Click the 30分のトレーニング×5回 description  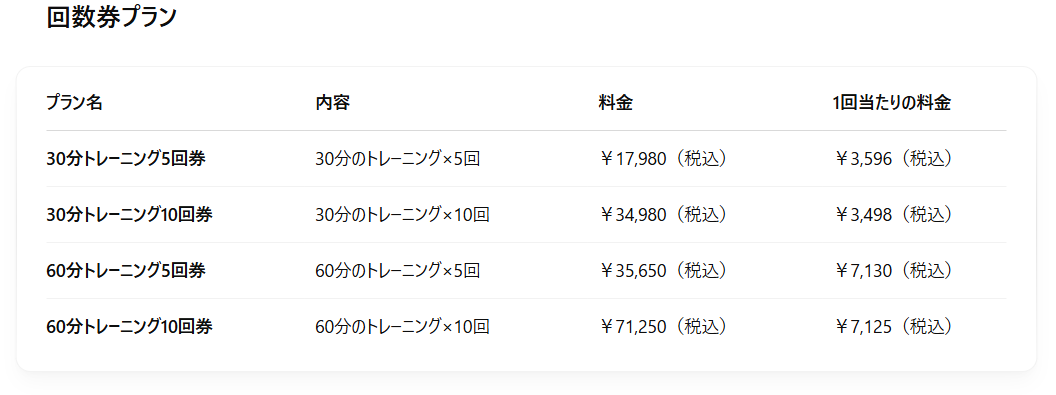point(397,159)
